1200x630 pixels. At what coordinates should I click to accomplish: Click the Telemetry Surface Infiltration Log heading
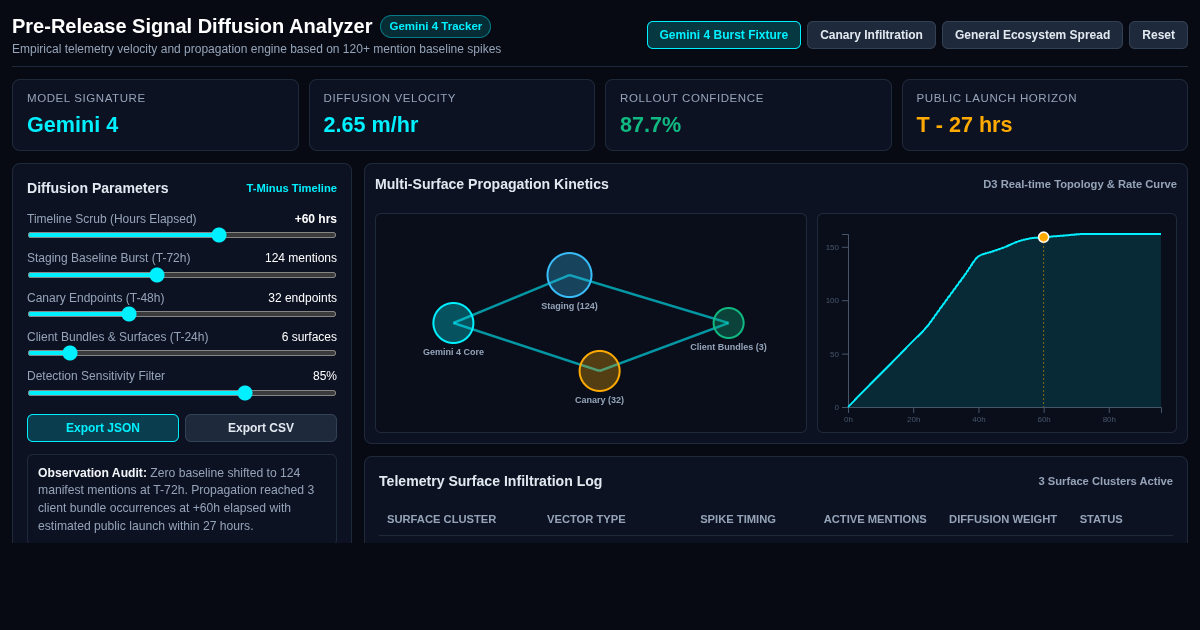click(491, 481)
